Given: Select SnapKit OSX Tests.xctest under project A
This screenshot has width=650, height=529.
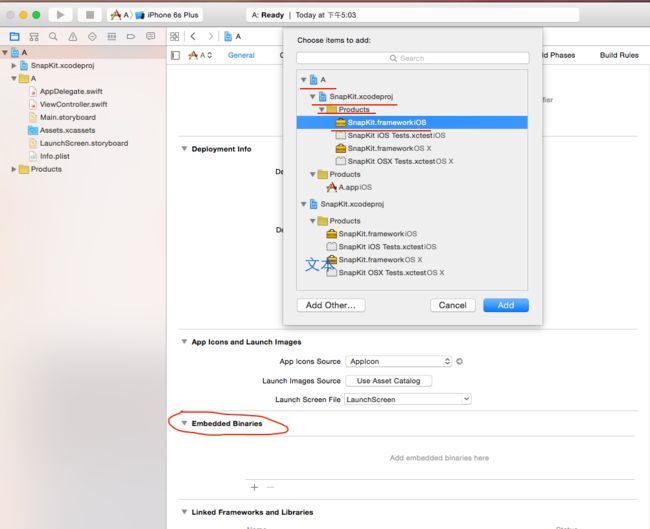Looking at the screenshot, I should (394, 161).
